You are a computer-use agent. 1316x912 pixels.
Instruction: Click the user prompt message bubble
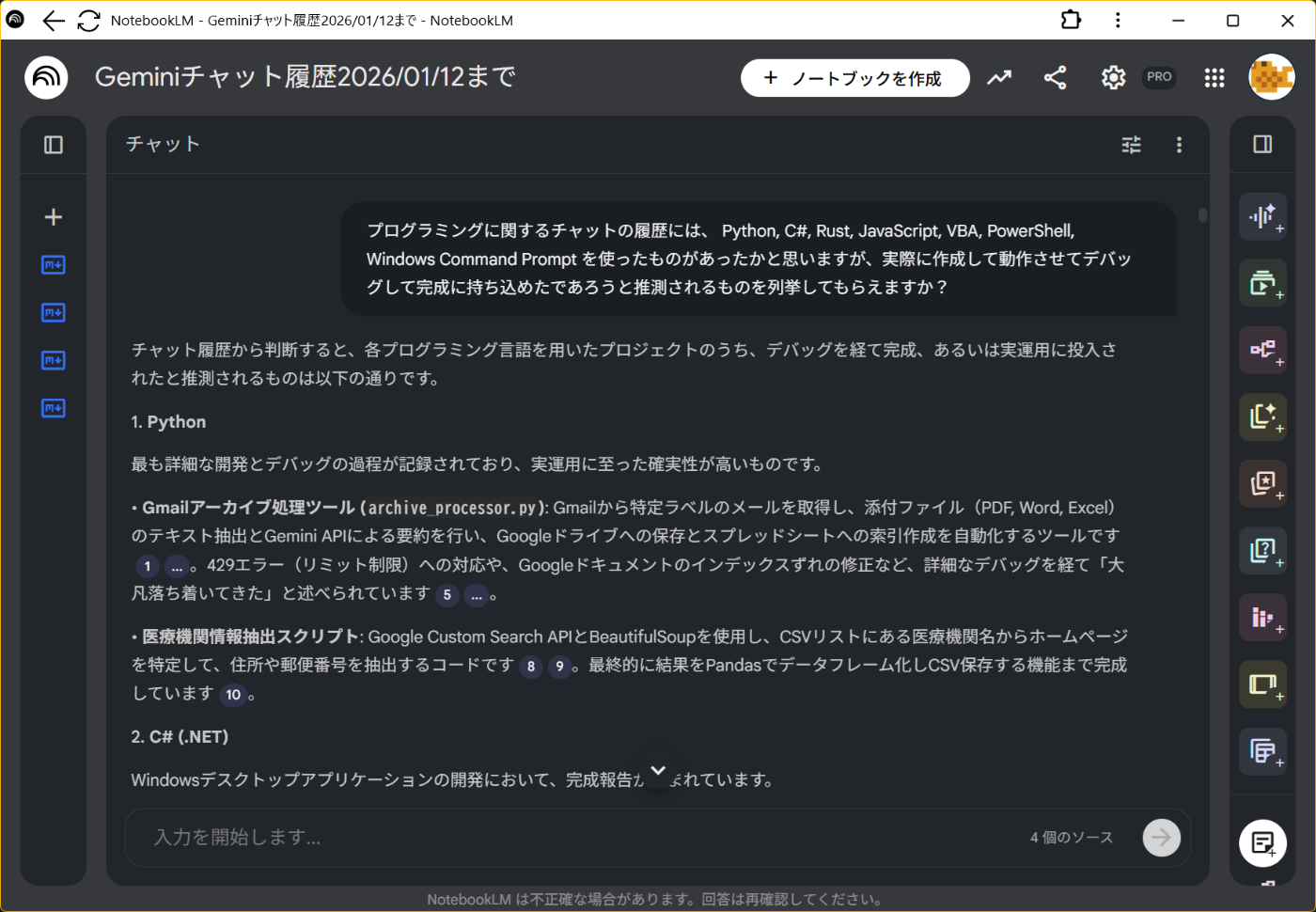click(x=759, y=259)
